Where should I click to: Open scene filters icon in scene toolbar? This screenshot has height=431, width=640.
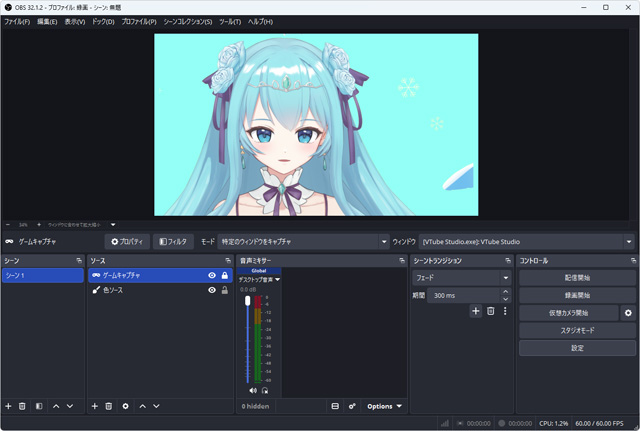point(39,406)
